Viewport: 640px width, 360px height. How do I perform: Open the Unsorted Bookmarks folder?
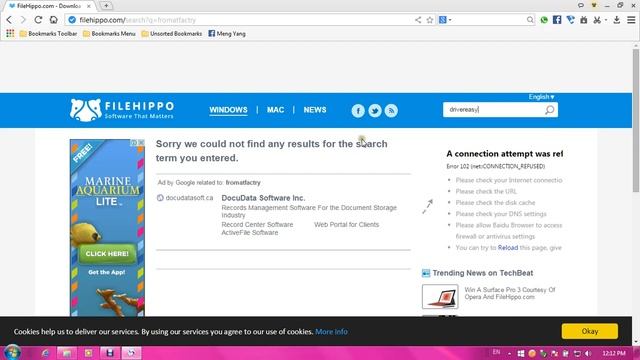tap(171, 33)
